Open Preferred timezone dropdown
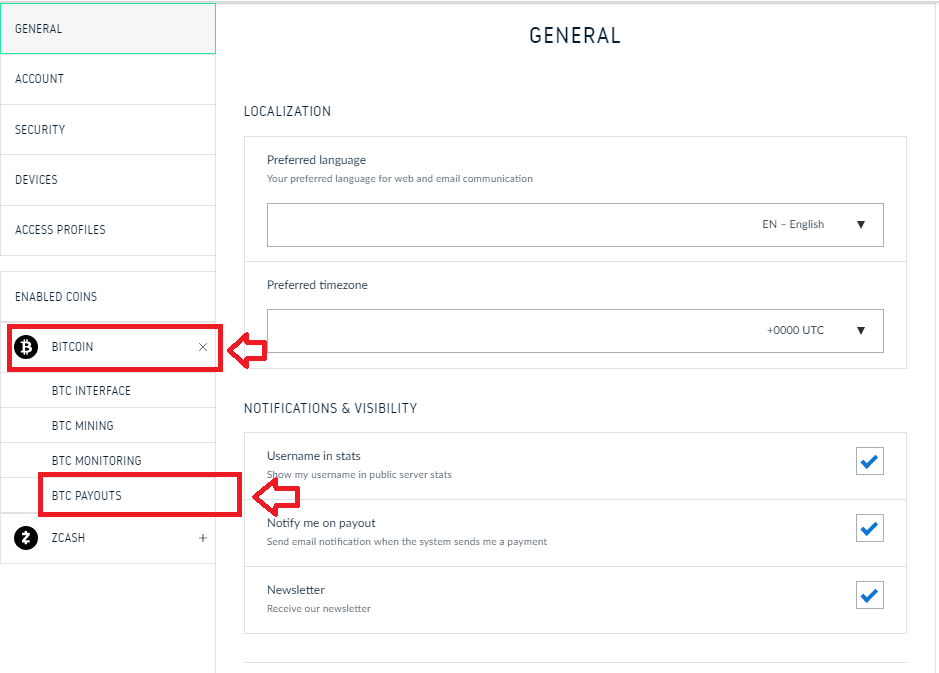939x673 pixels. [x=575, y=330]
